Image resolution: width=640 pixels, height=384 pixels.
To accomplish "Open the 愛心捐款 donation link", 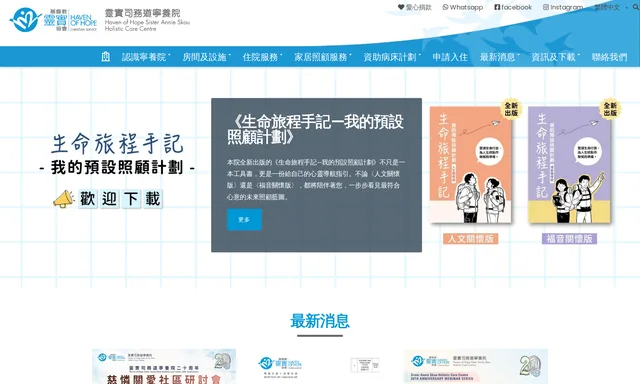I will 414,7.
